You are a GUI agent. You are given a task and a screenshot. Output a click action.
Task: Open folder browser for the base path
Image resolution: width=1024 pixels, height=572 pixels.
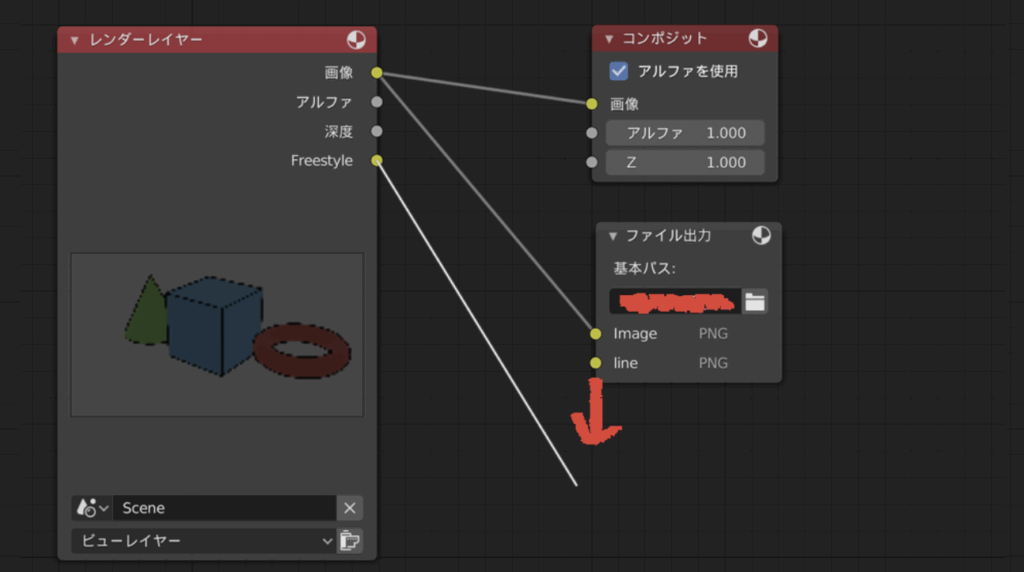click(x=755, y=301)
